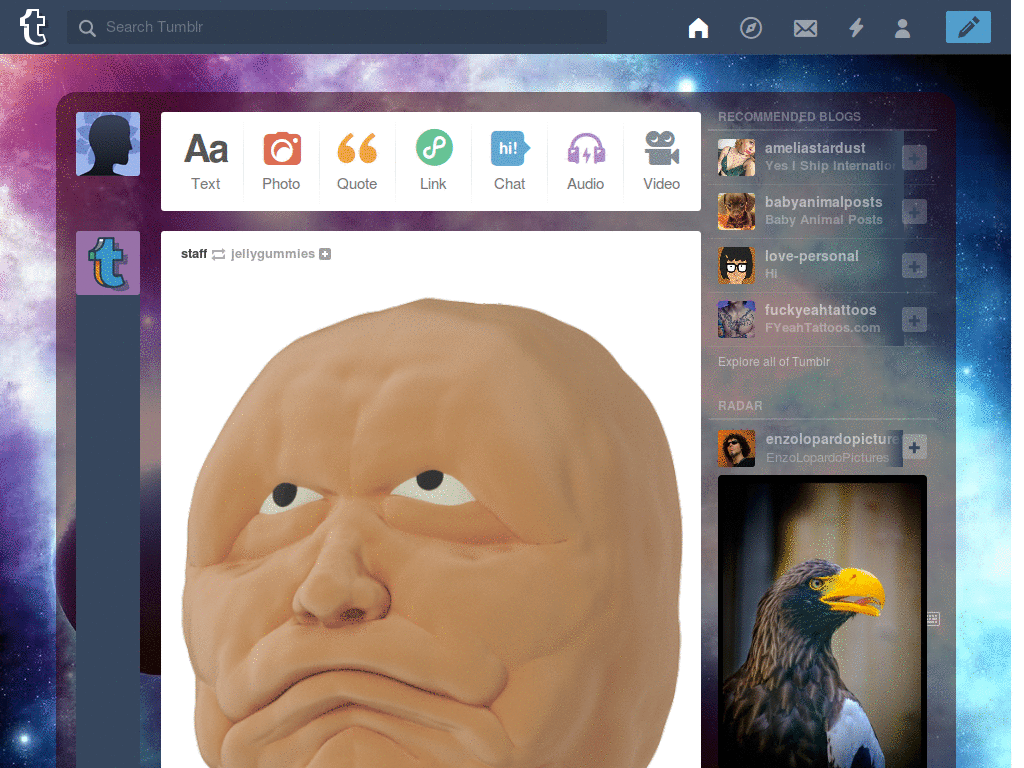Create a new Photo post
Image resolution: width=1024 pixels, height=768 pixels.
point(281,161)
